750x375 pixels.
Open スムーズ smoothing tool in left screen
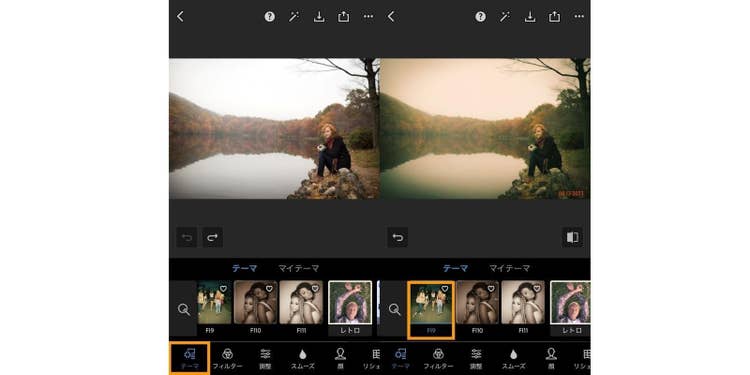pyautogui.click(x=303, y=359)
